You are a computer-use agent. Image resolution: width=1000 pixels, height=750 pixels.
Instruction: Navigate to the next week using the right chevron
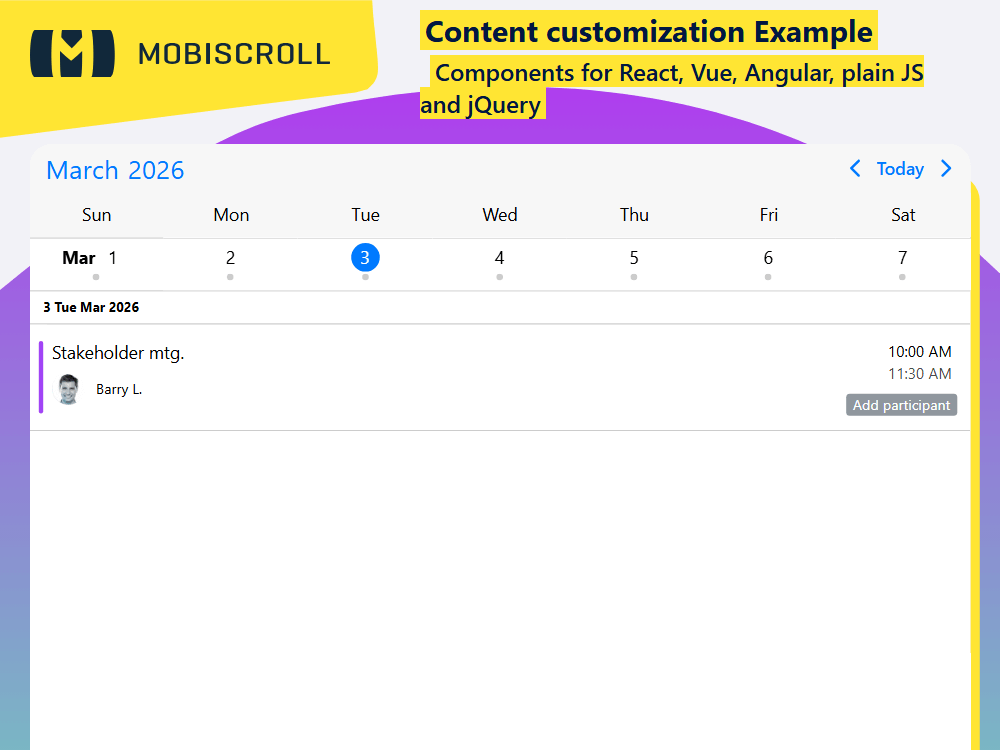tap(946, 169)
